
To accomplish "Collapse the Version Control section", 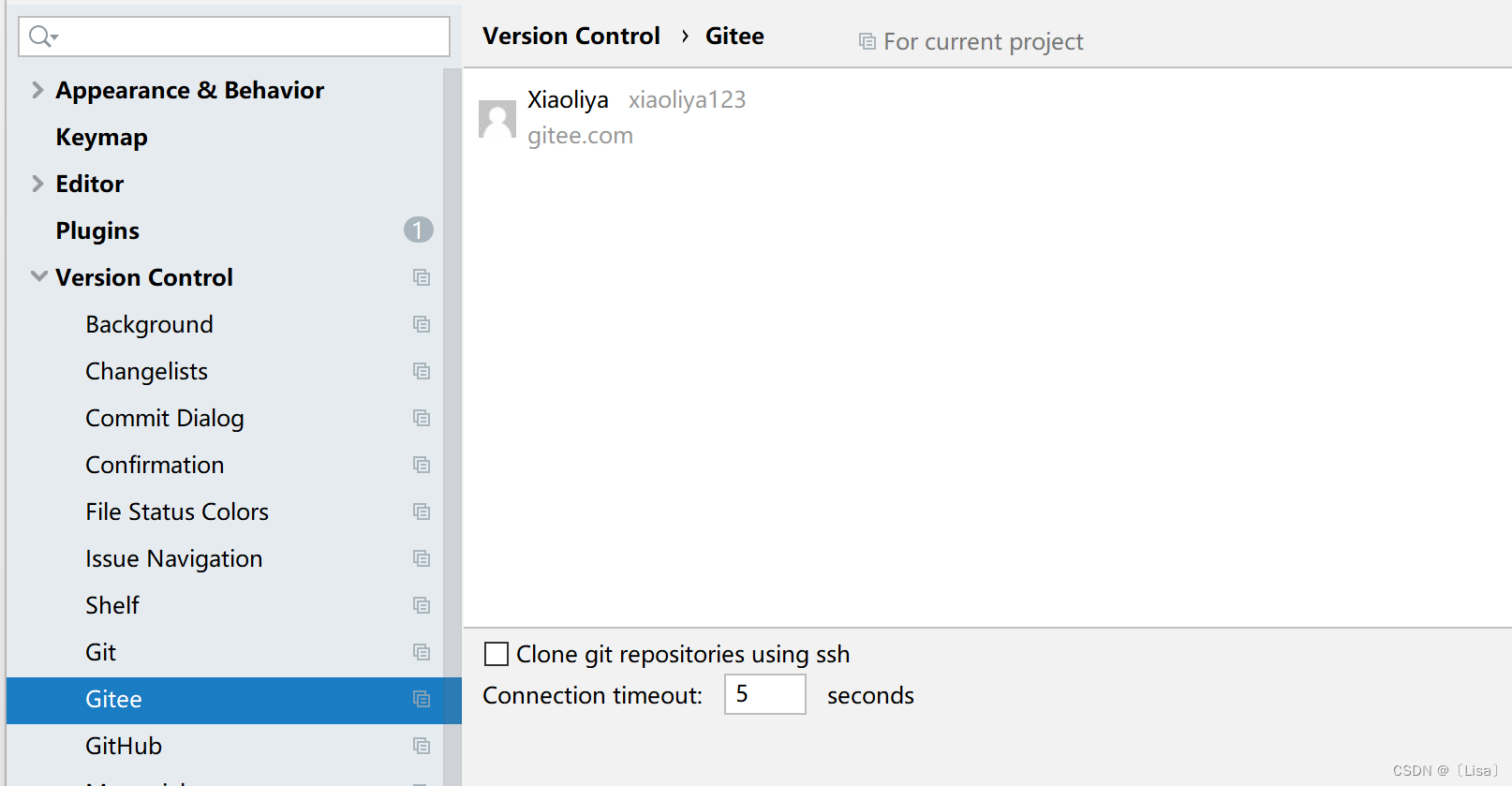I will click(37, 276).
